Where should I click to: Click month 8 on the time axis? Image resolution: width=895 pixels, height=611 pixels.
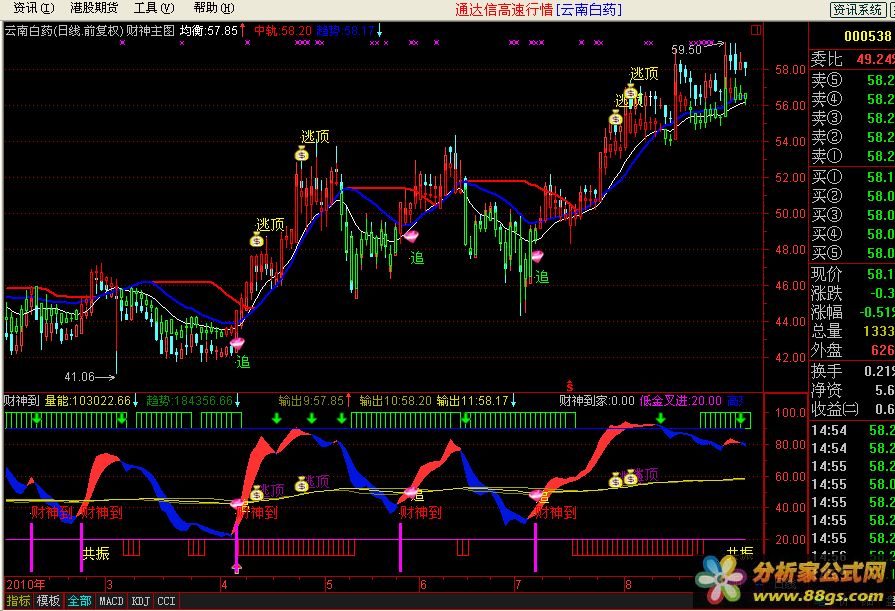628,585
